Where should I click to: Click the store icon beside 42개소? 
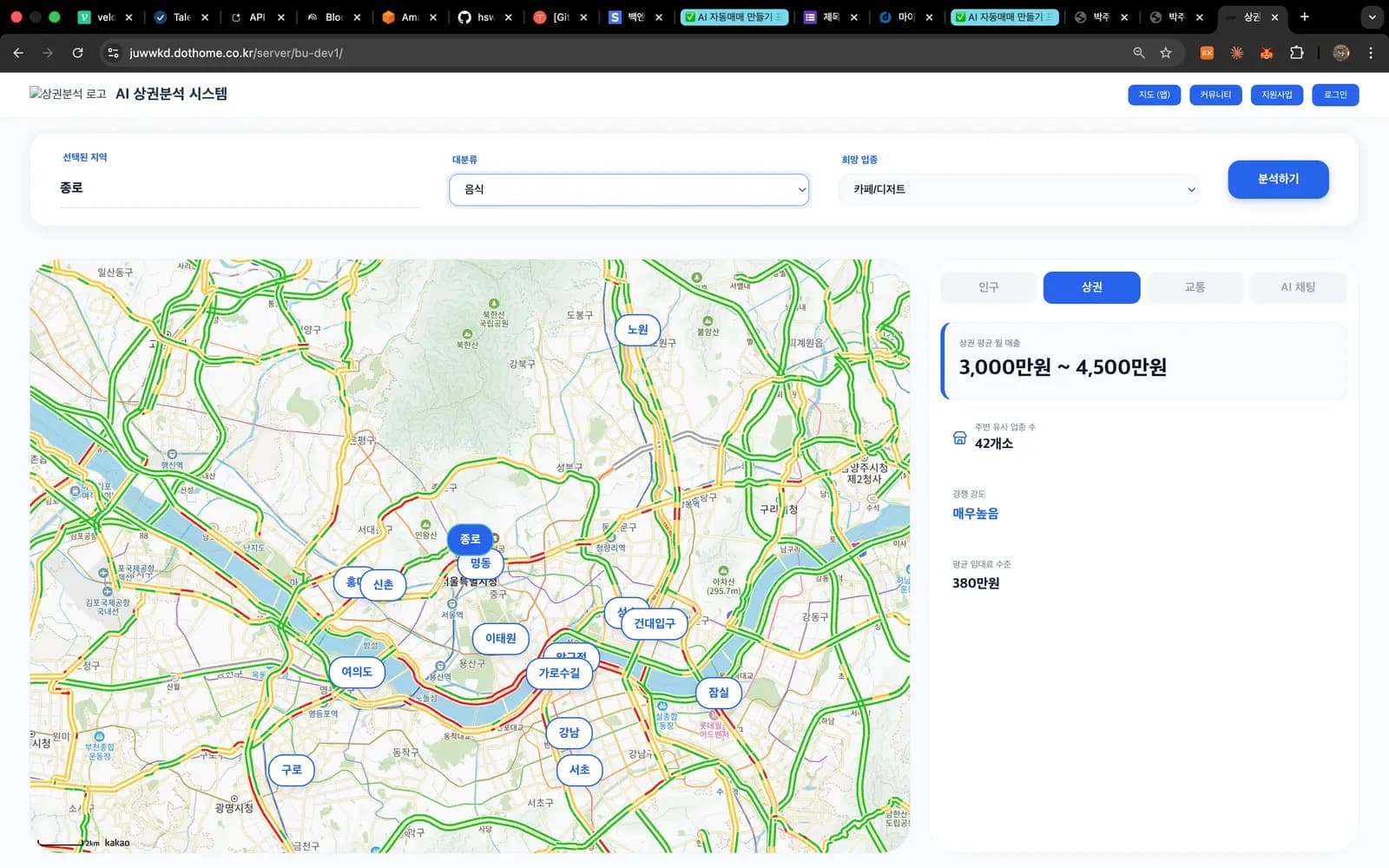tap(959, 437)
